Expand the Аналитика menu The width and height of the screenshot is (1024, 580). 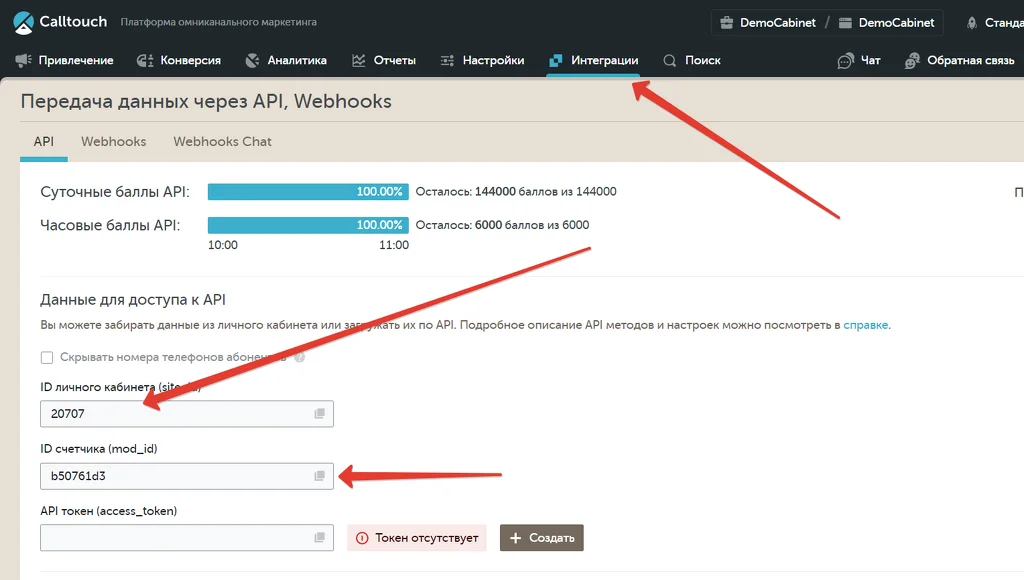coord(285,60)
